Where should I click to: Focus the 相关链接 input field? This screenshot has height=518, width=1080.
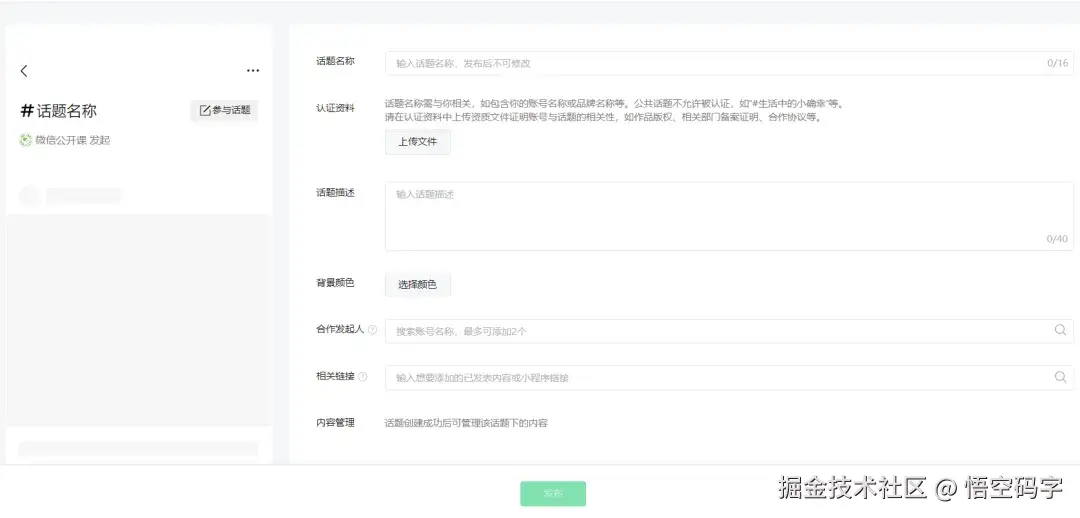tap(729, 377)
